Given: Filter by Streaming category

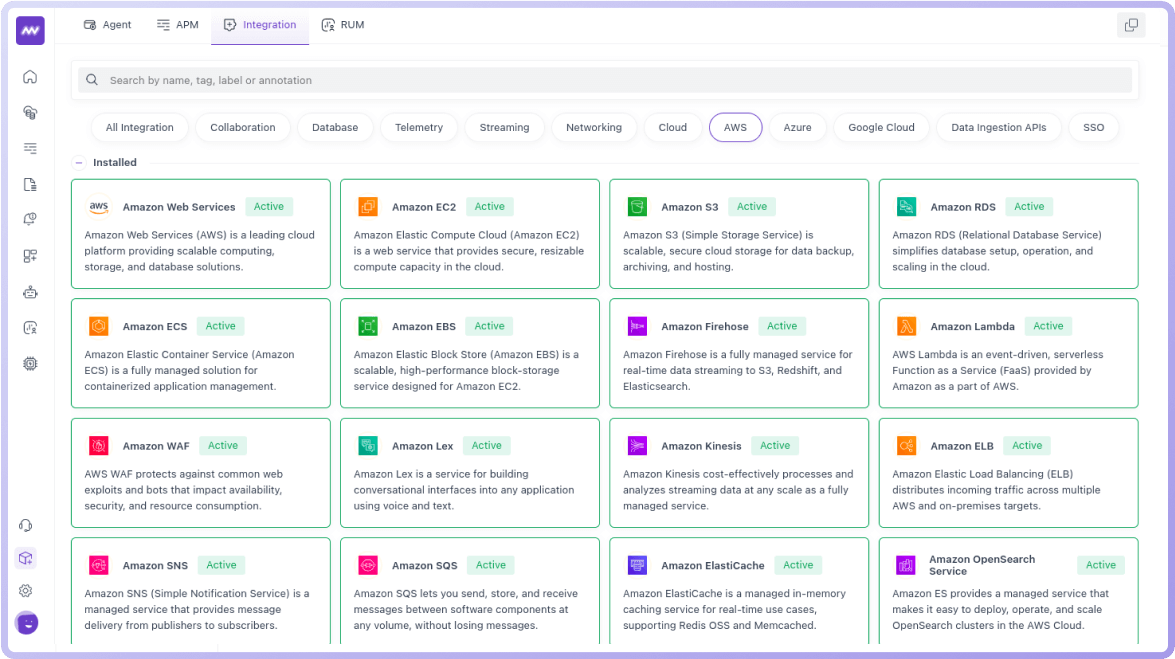Looking at the screenshot, I should pos(504,127).
